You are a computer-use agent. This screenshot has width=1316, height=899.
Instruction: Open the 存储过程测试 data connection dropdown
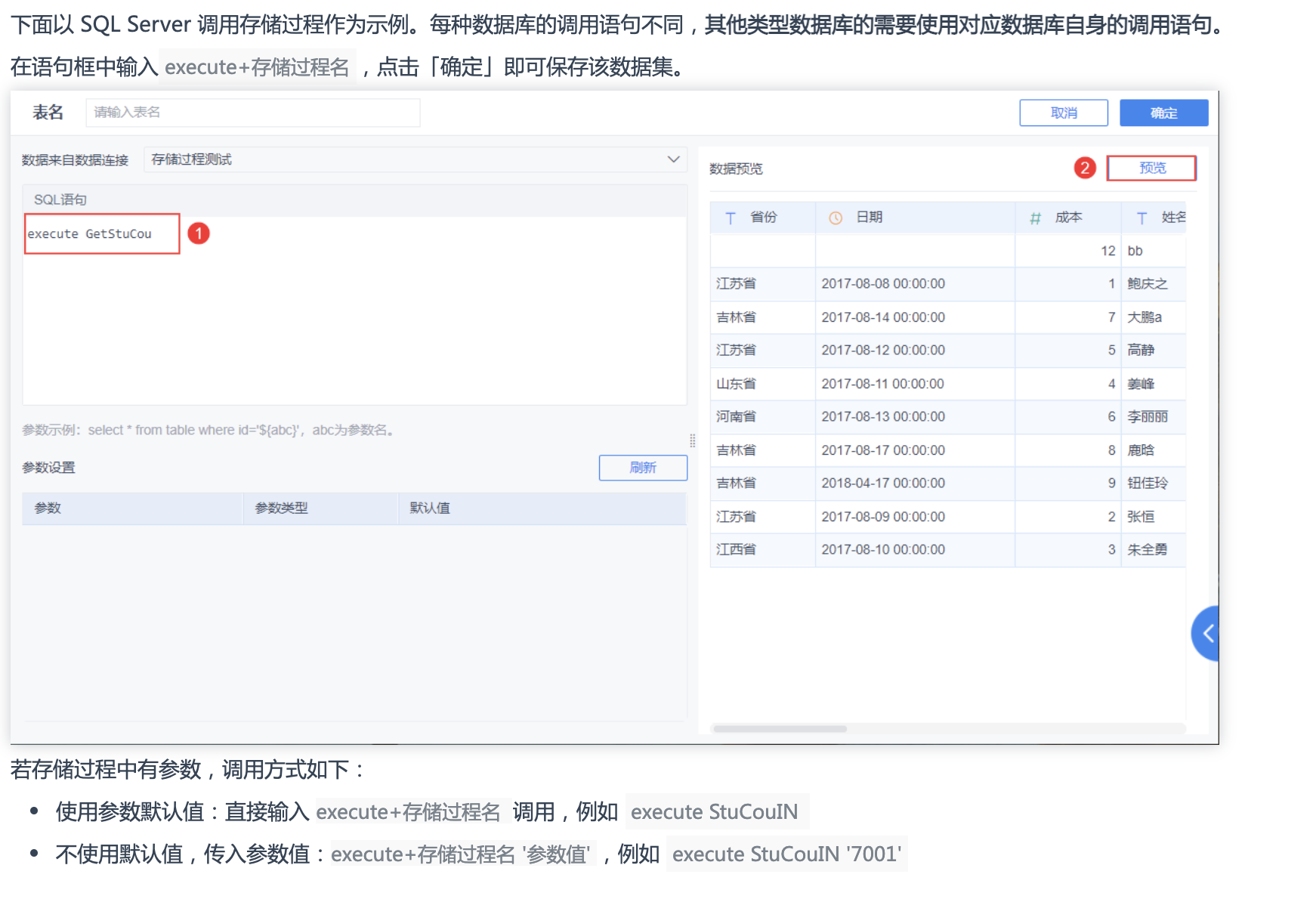(x=415, y=159)
